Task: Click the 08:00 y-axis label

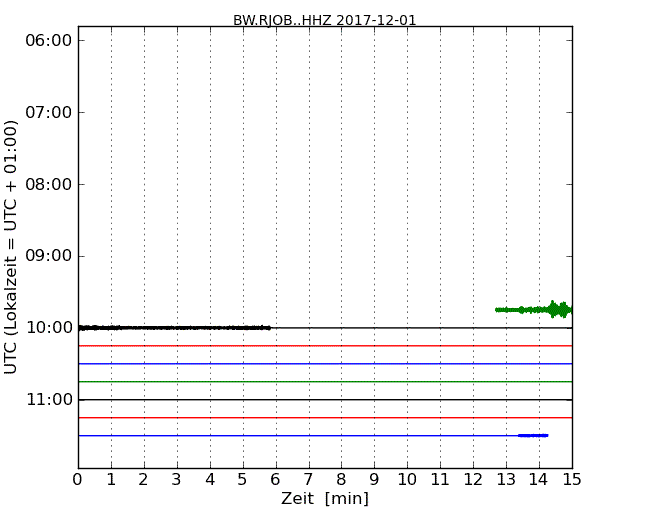Action: pyautogui.click(x=49, y=184)
